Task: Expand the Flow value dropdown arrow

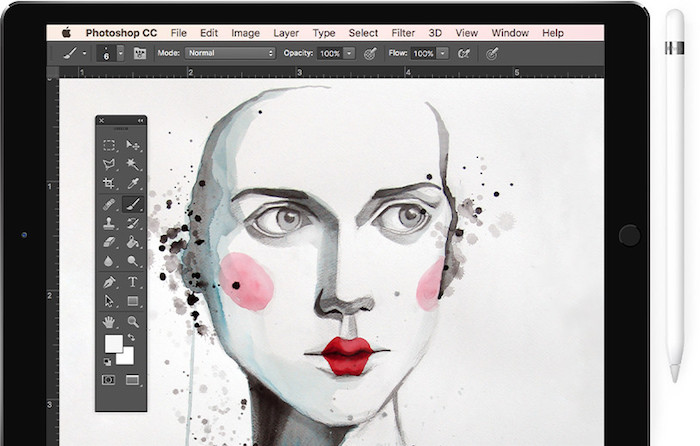Action: (441, 53)
